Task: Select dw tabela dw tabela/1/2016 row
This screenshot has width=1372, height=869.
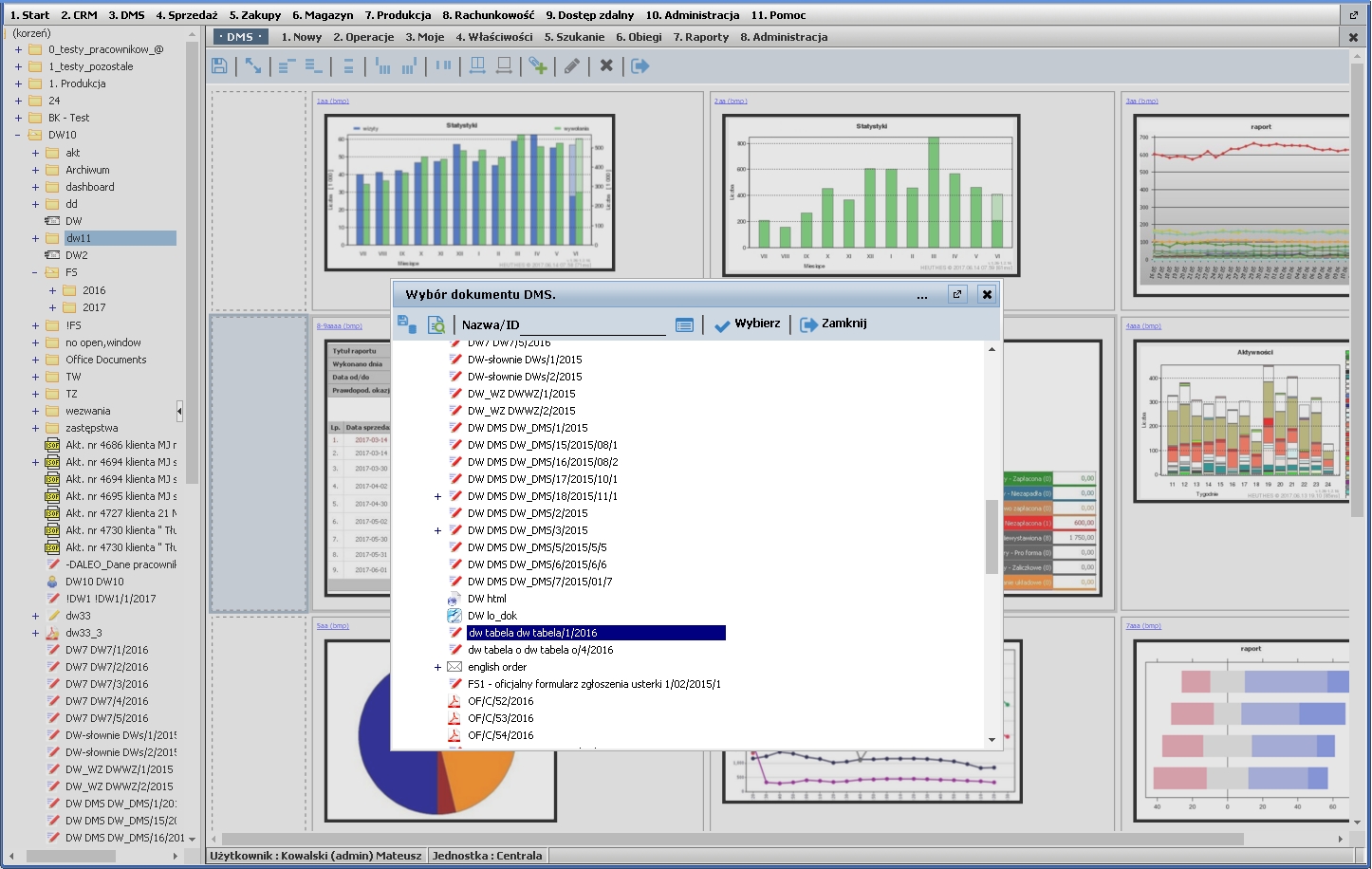Action: coord(596,633)
